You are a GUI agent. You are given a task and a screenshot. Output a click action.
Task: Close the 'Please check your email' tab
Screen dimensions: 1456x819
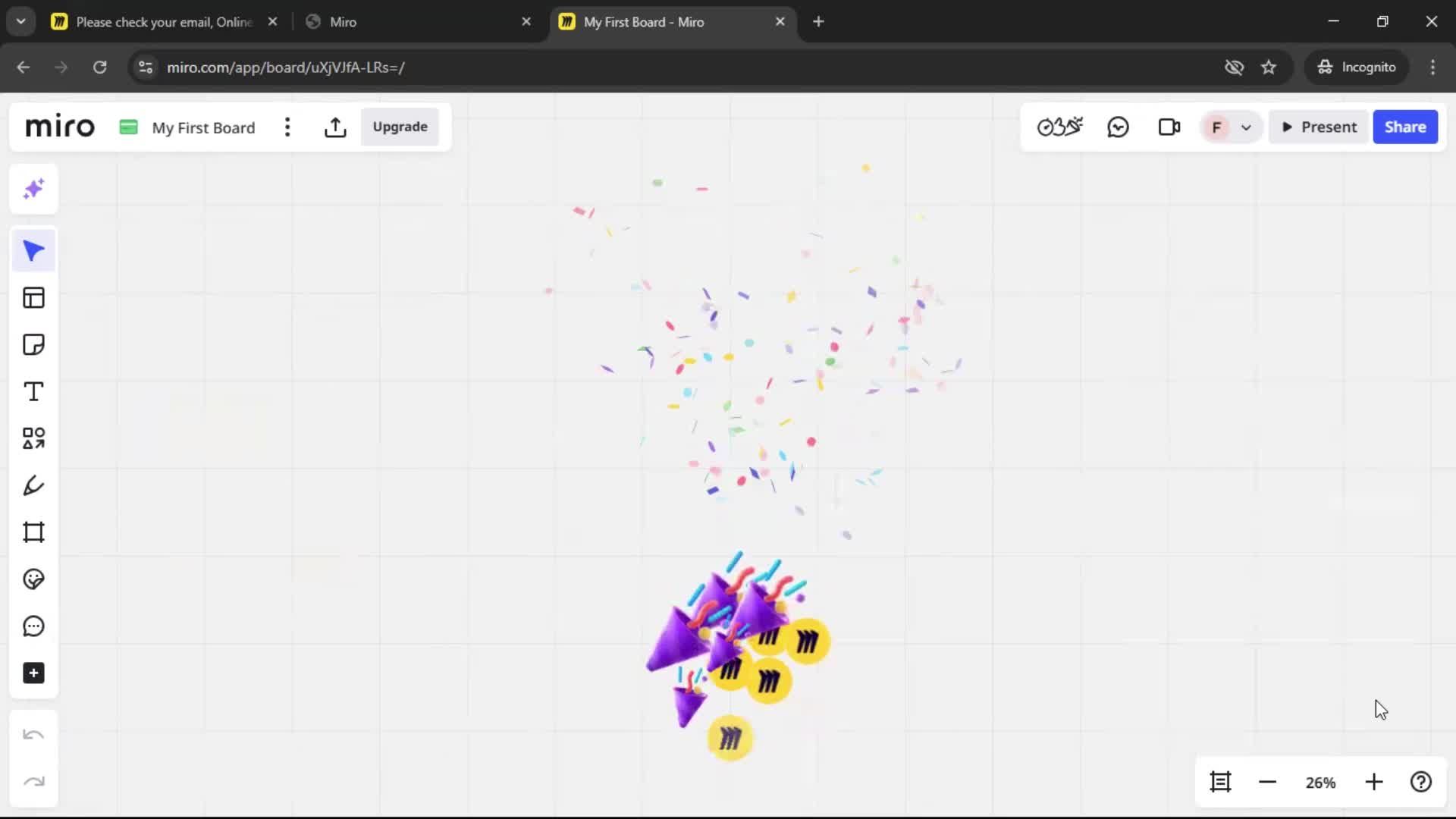(272, 22)
